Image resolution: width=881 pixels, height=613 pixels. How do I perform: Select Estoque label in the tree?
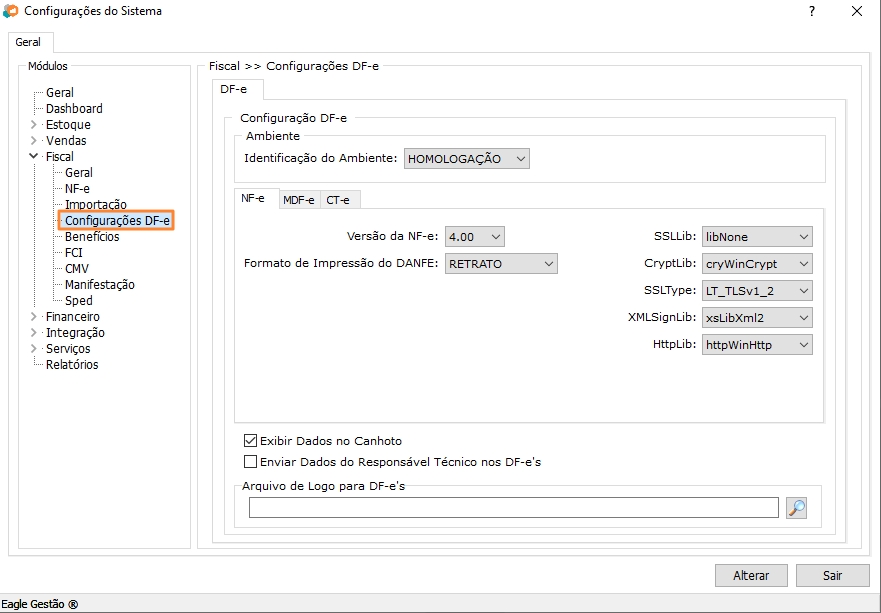click(x=68, y=125)
